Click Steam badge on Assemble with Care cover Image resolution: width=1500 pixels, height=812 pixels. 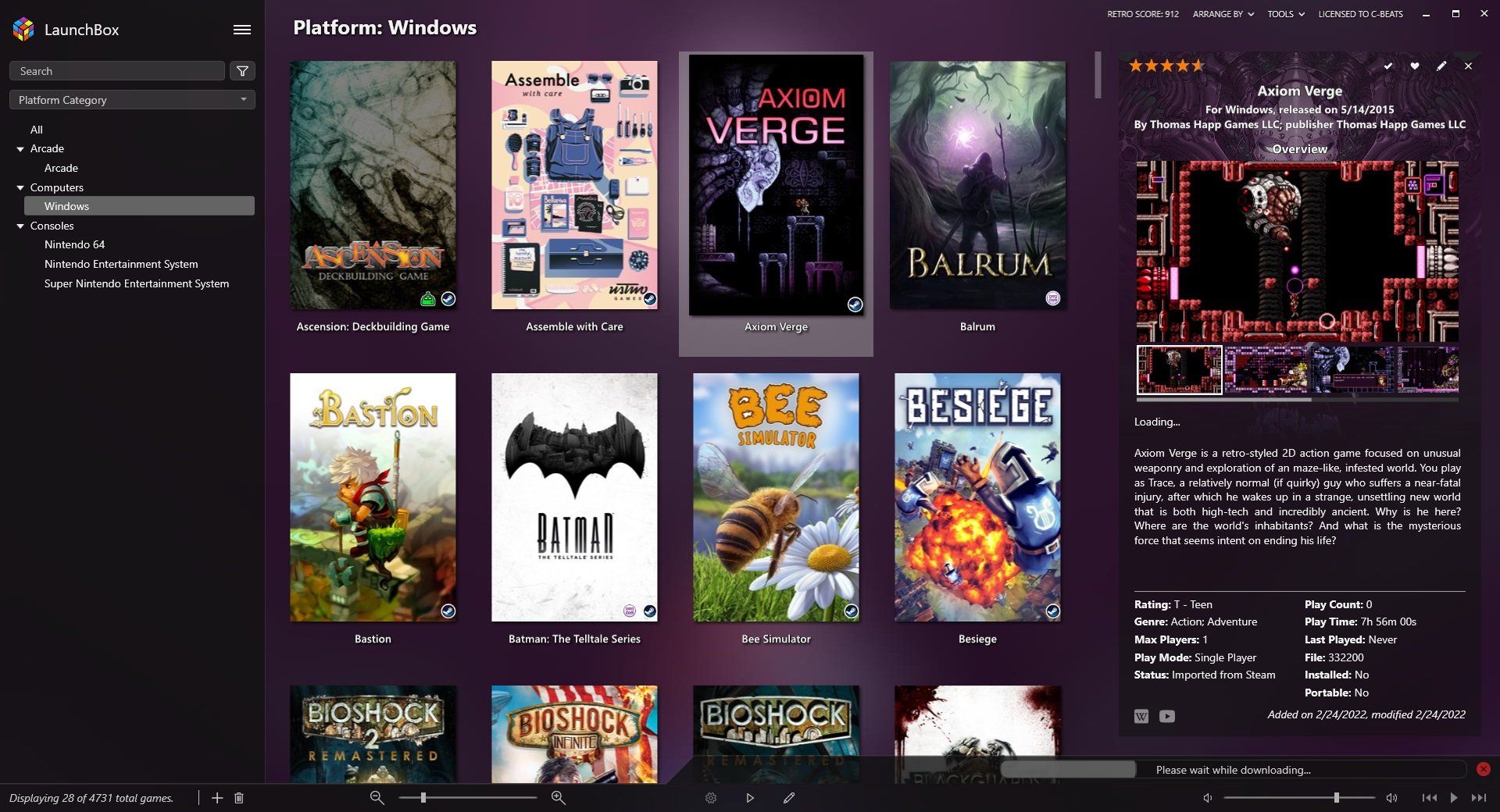tap(650, 299)
